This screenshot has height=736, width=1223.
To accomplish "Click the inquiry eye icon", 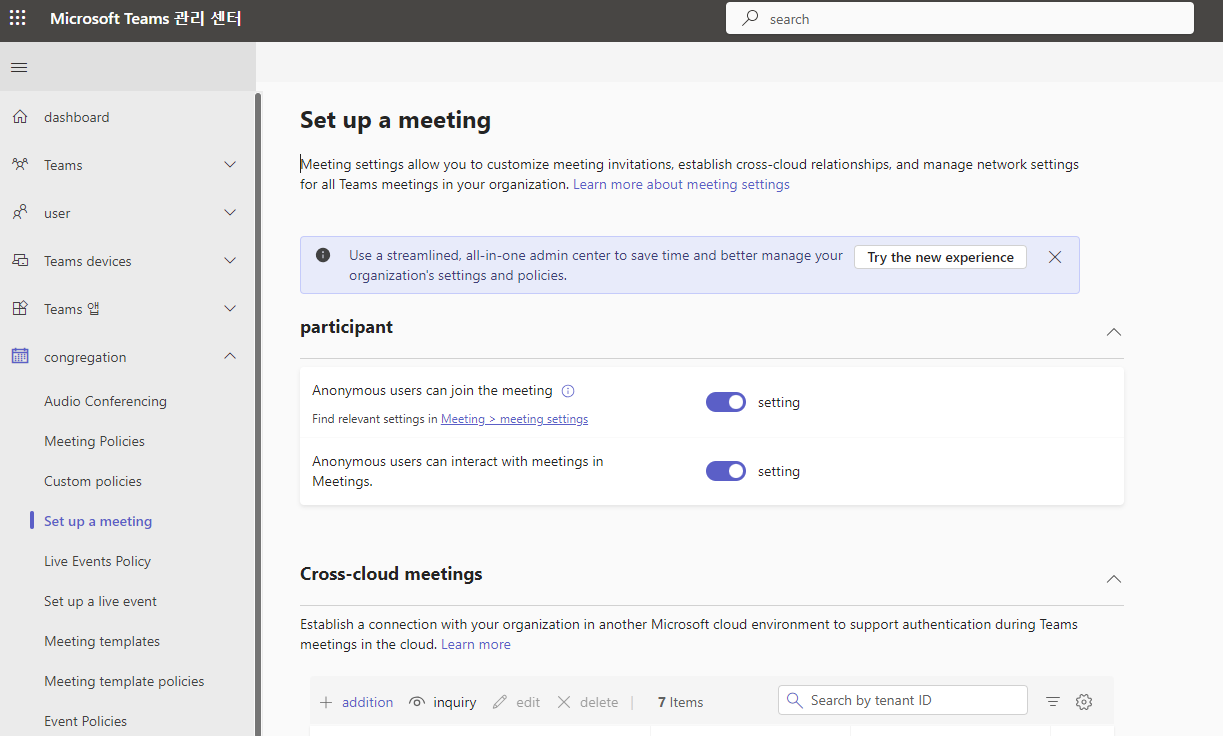I will point(417,702).
